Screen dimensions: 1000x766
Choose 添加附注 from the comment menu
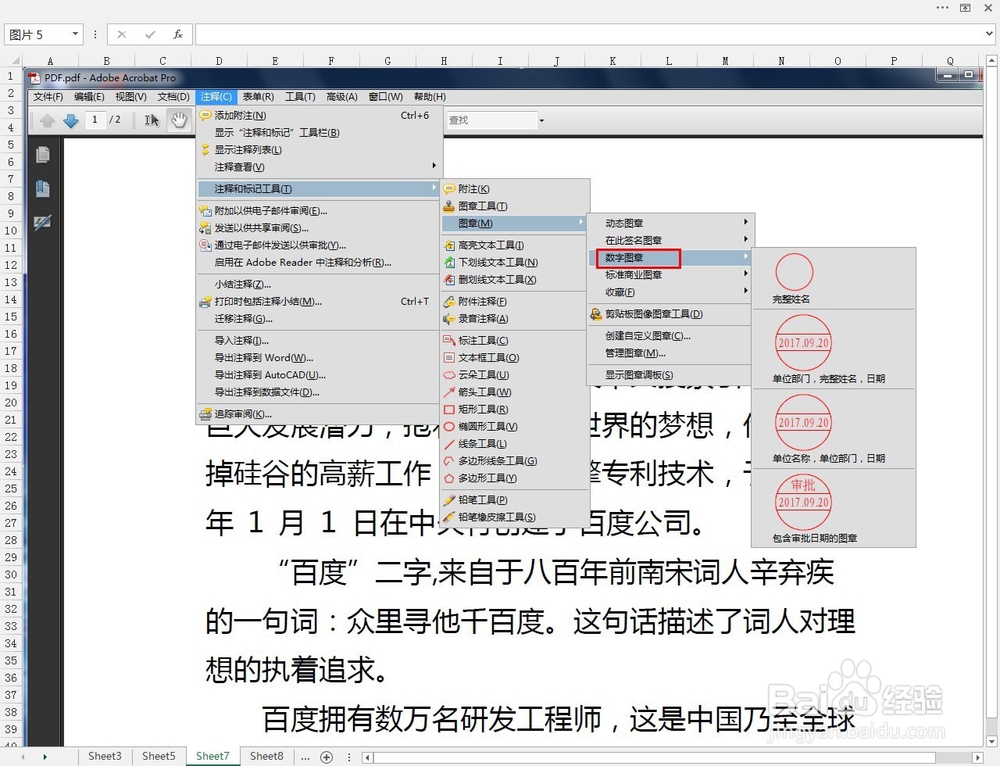tap(319, 115)
